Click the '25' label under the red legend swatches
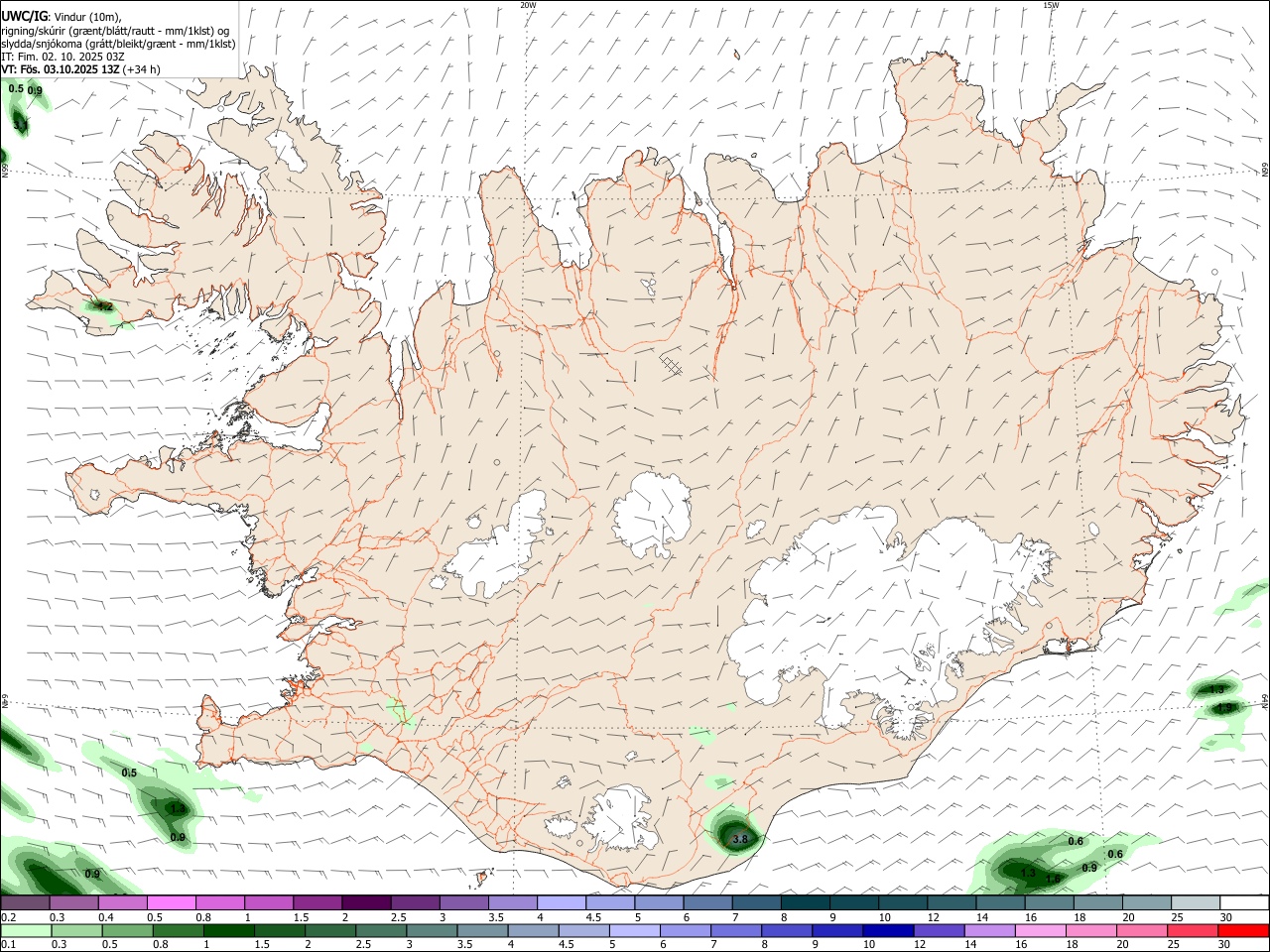 pyautogui.click(x=1176, y=945)
